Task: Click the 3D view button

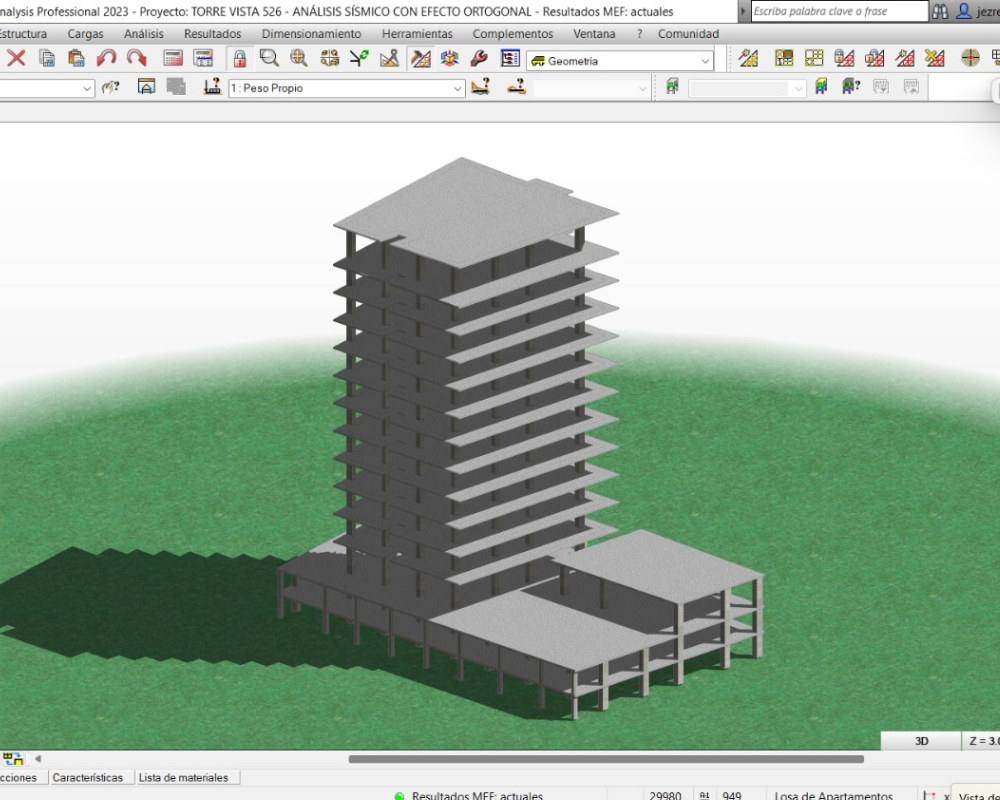Action: (921, 741)
